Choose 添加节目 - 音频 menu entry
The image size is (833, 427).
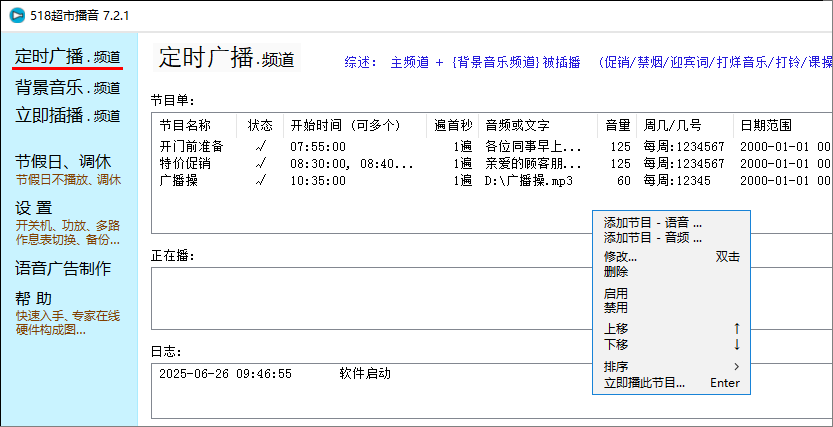pos(653,238)
